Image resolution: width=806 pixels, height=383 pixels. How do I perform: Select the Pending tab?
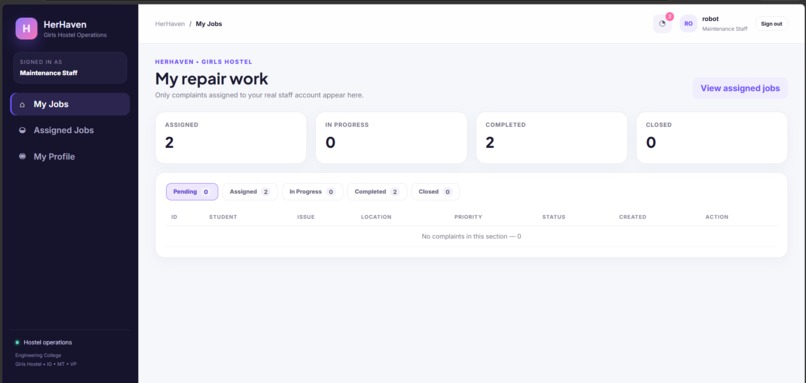[x=192, y=192]
